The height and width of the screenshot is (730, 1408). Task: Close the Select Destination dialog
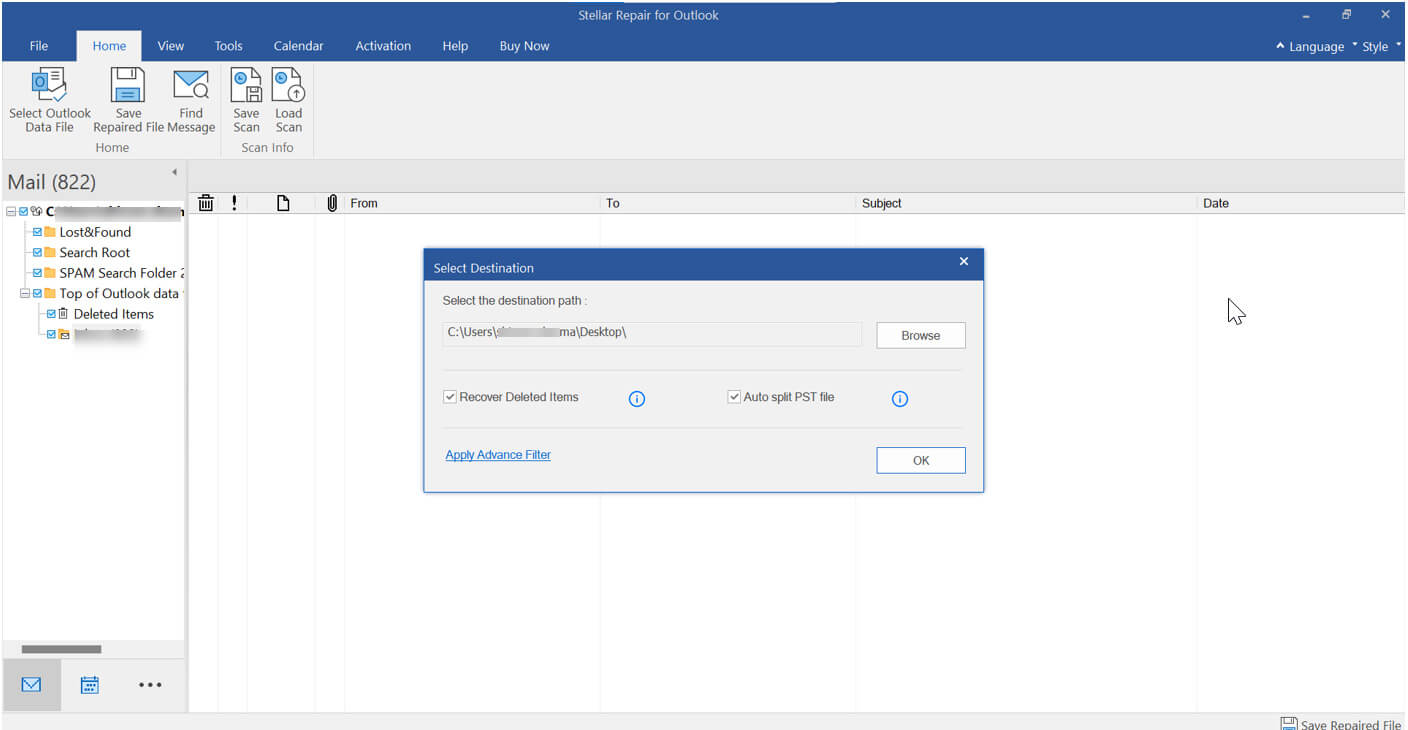[964, 262]
